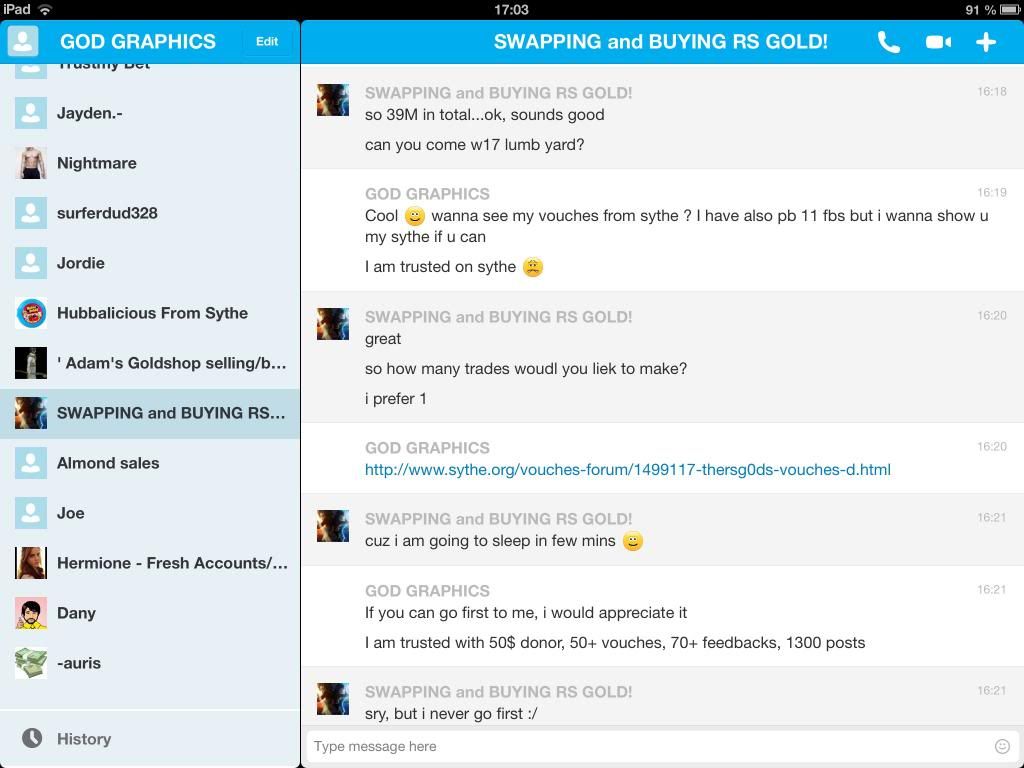Viewport: 1024px width, 768px height.
Task: Open the sythe.org vouches forum link
Action: pyautogui.click(x=627, y=469)
